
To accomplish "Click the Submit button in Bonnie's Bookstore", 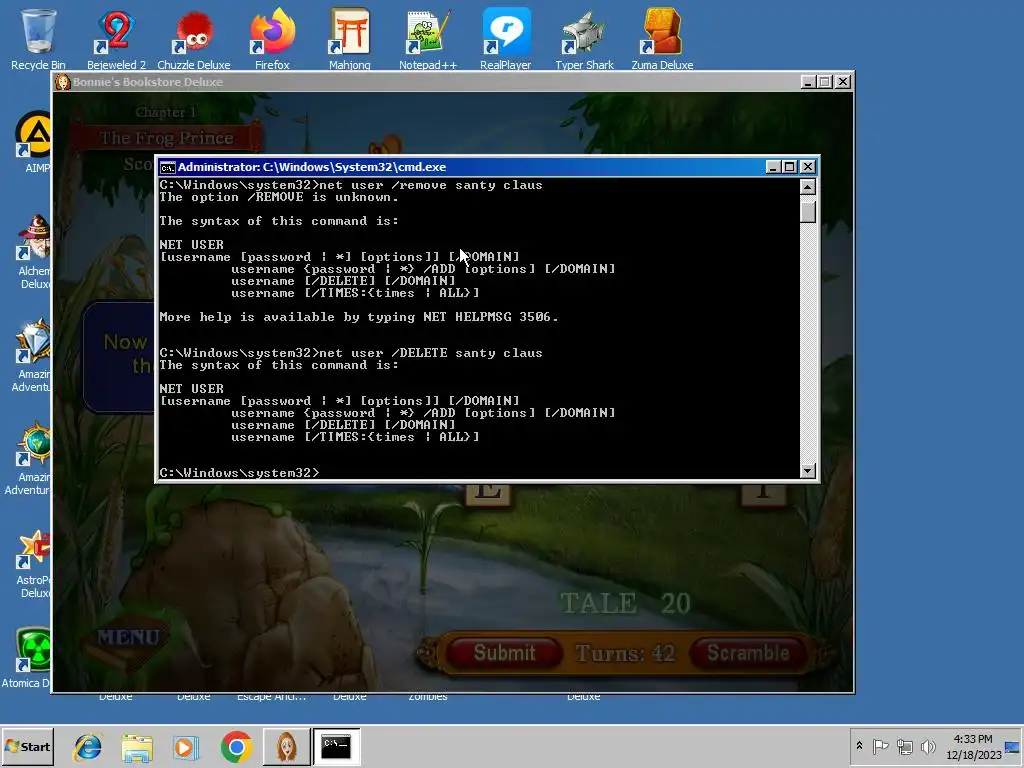I will tap(504, 652).
